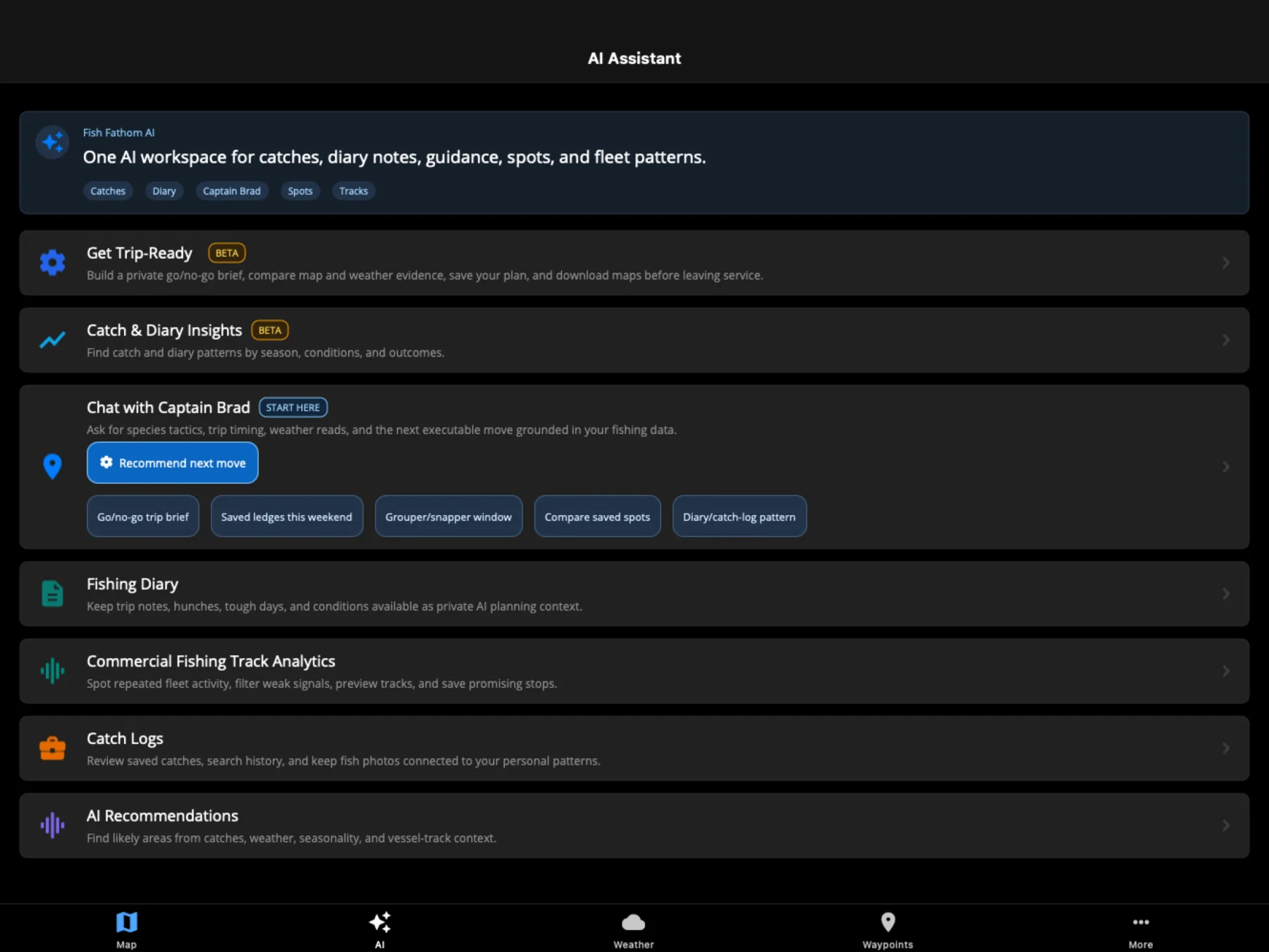Click the Fishing Diary title
This screenshot has width=1269, height=952.
coord(133,584)
